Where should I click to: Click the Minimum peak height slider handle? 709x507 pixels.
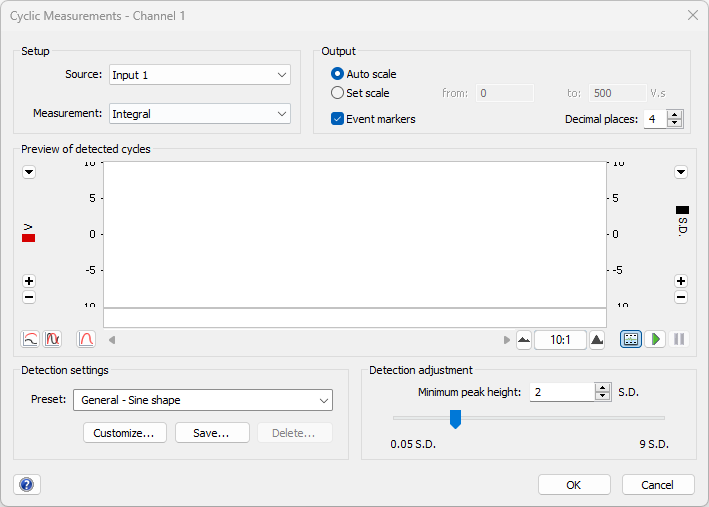455,418
